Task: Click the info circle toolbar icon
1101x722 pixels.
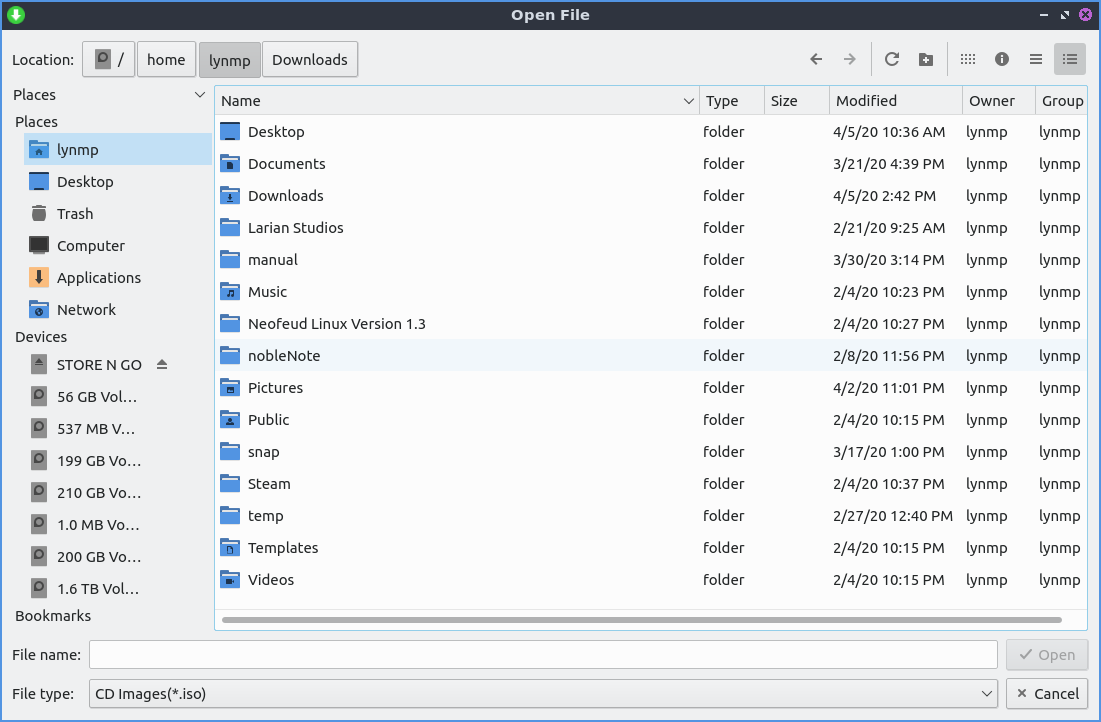Action: 1002,60
